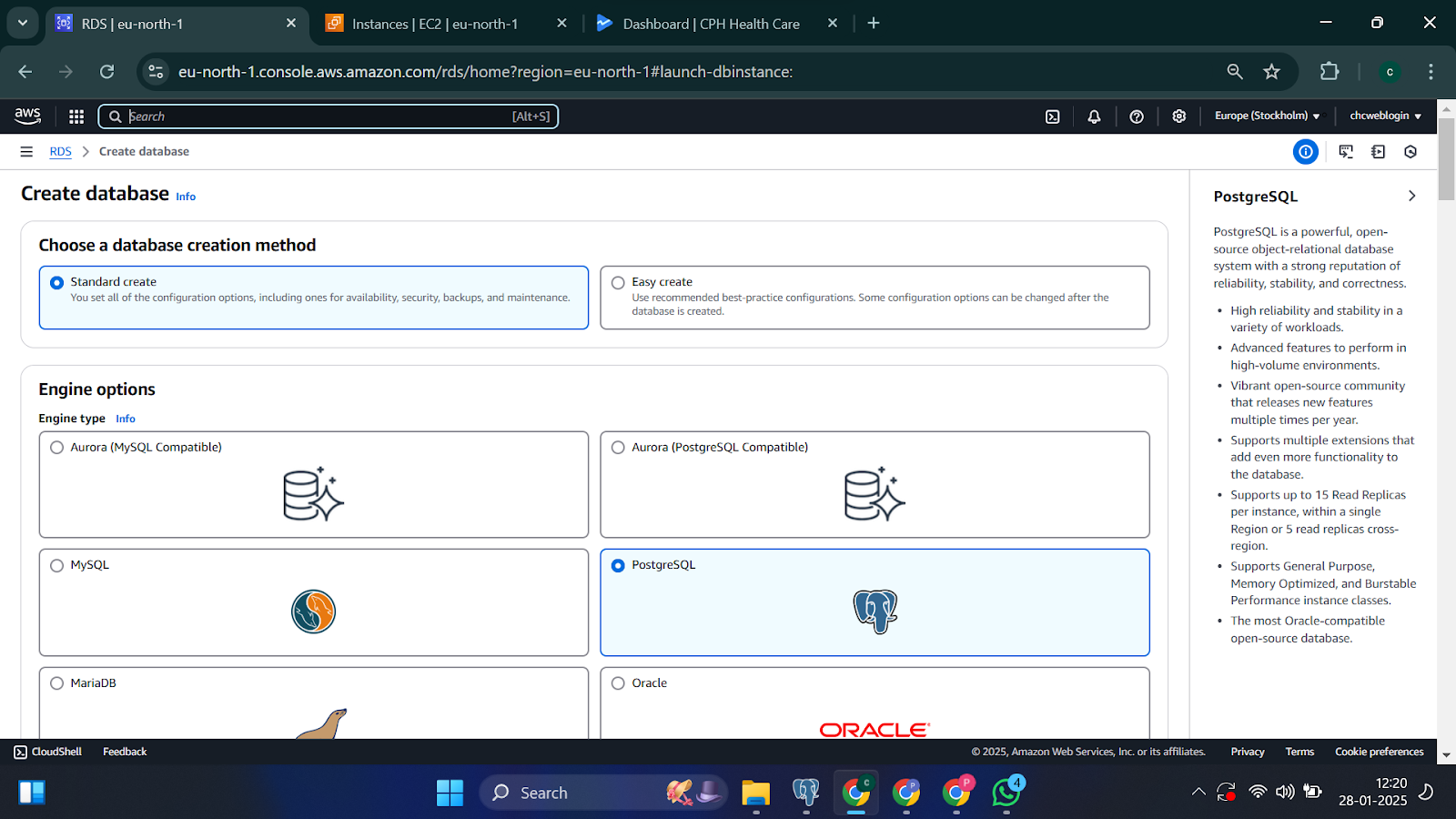Open the AWS services grid menu
Screen dimensions: 1456x819
[76, 116]
